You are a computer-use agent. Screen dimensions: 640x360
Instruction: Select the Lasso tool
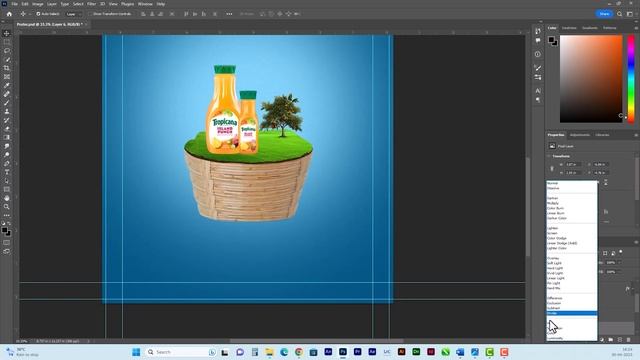(7, 51)
